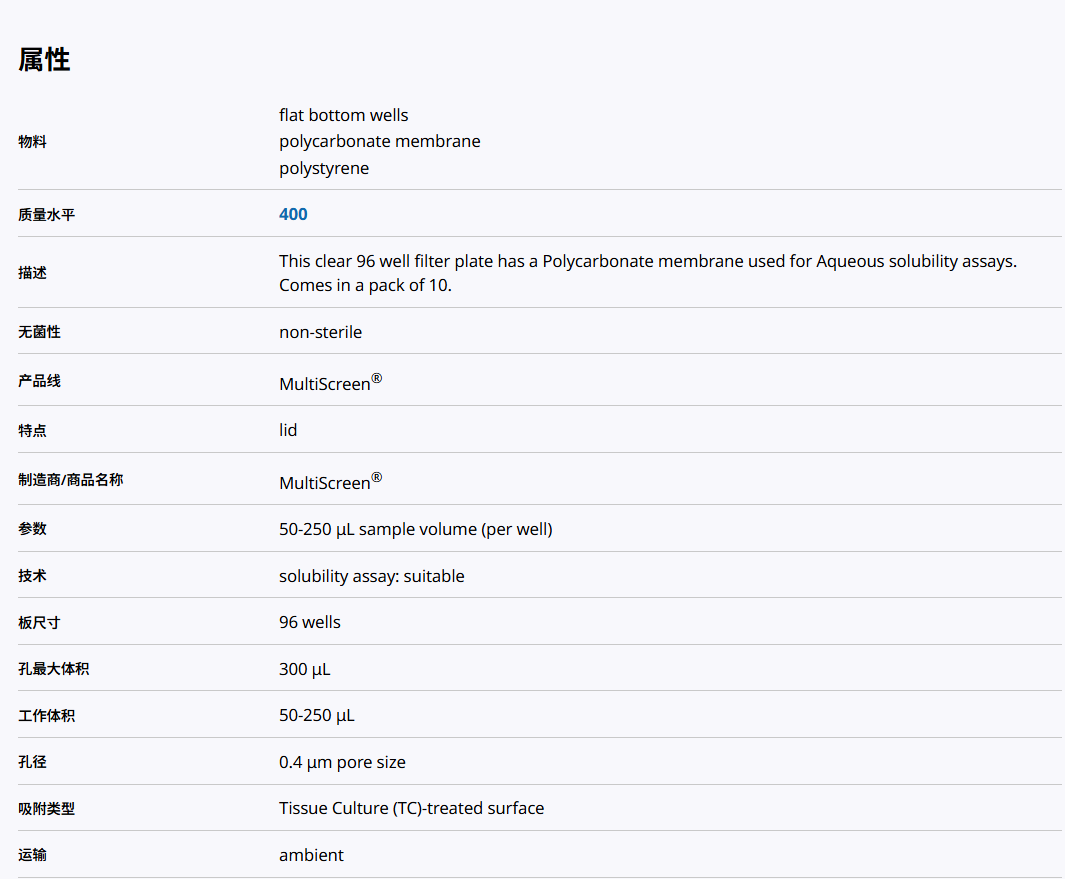Click the 属性 section heading
1065x879 pixels.
pos(44,60)
